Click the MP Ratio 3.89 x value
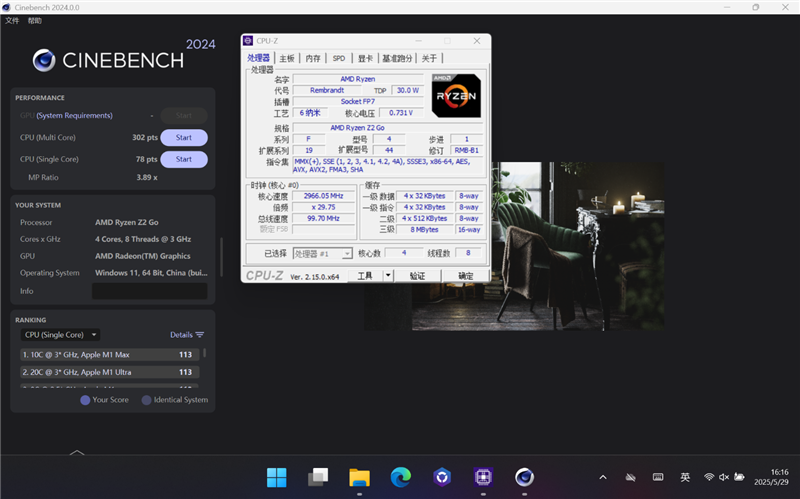800x499 pixels. pos(147,178)
